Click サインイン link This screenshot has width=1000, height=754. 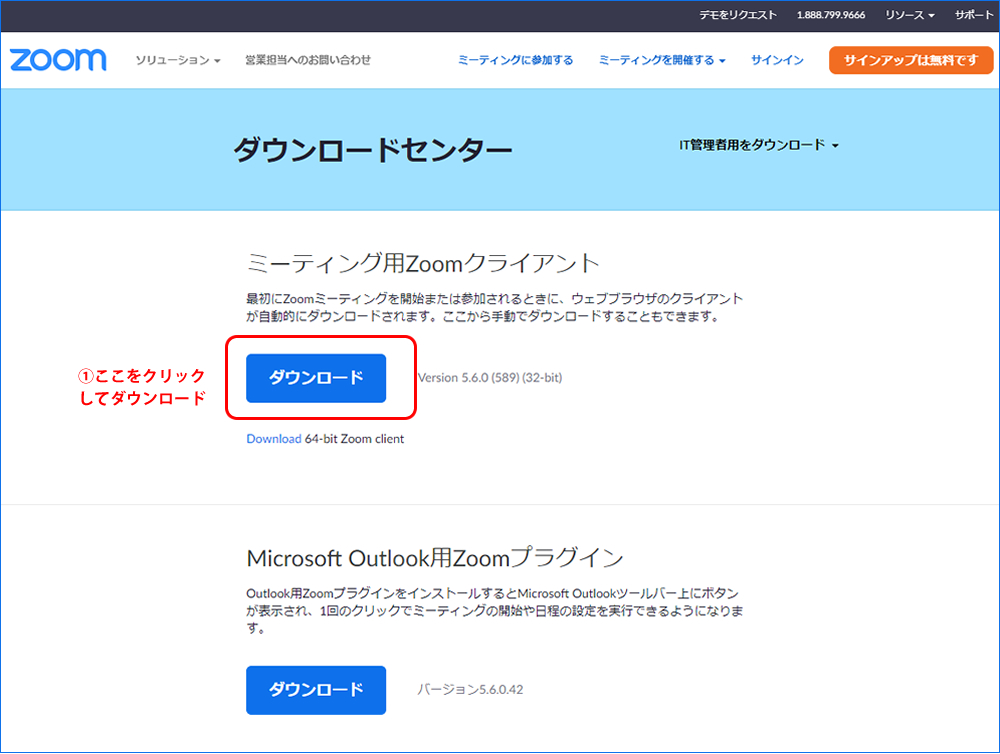(777, 60)
